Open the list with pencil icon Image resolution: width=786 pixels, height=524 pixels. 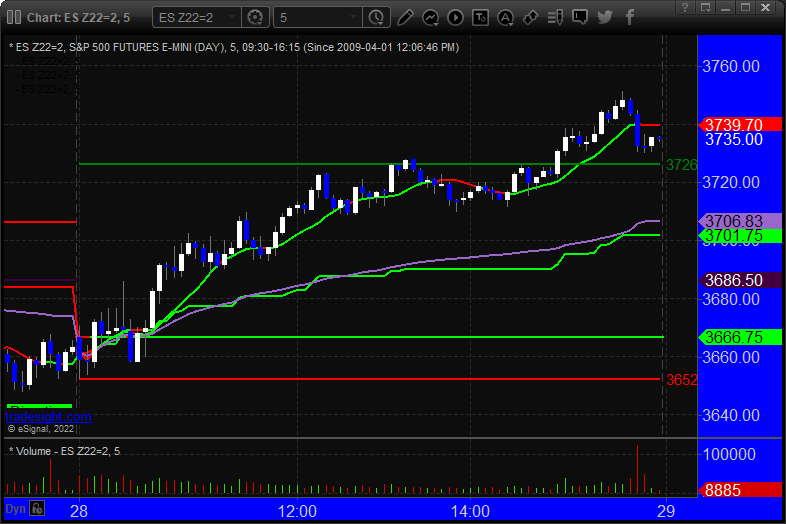pyautogui.click(x=555, y=18)
